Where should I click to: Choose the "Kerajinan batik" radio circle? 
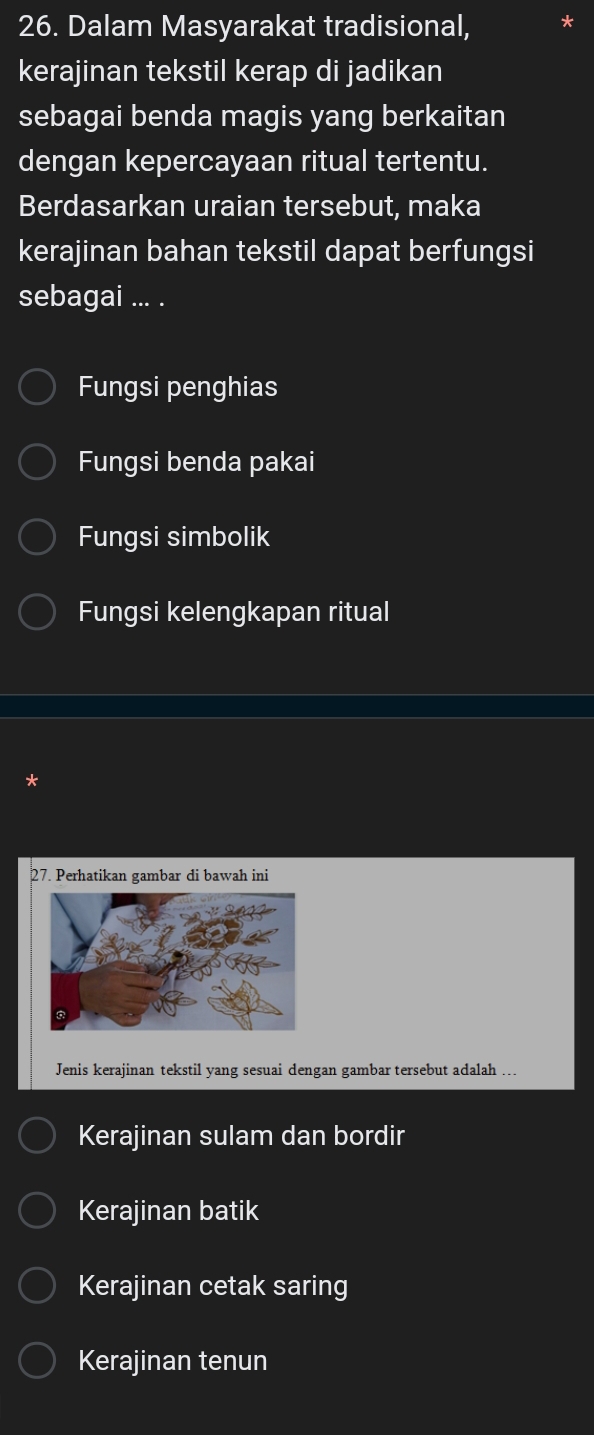(38, 1212)
